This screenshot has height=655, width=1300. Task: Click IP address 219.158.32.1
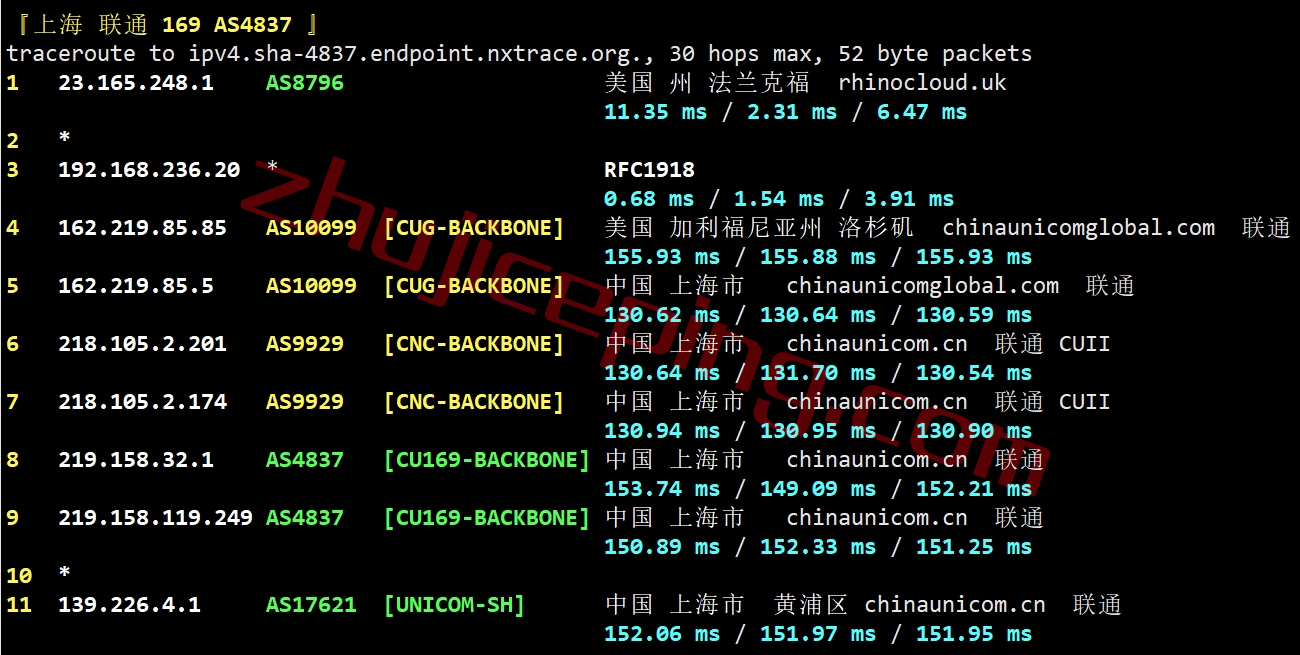coord(136,460)
